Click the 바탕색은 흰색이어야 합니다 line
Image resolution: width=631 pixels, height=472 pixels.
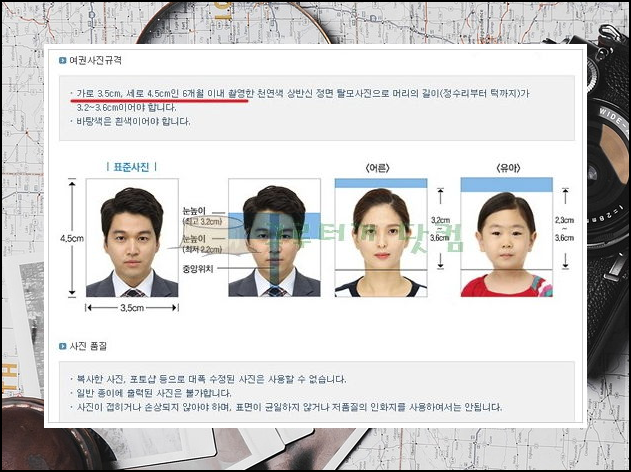point(133,121)
